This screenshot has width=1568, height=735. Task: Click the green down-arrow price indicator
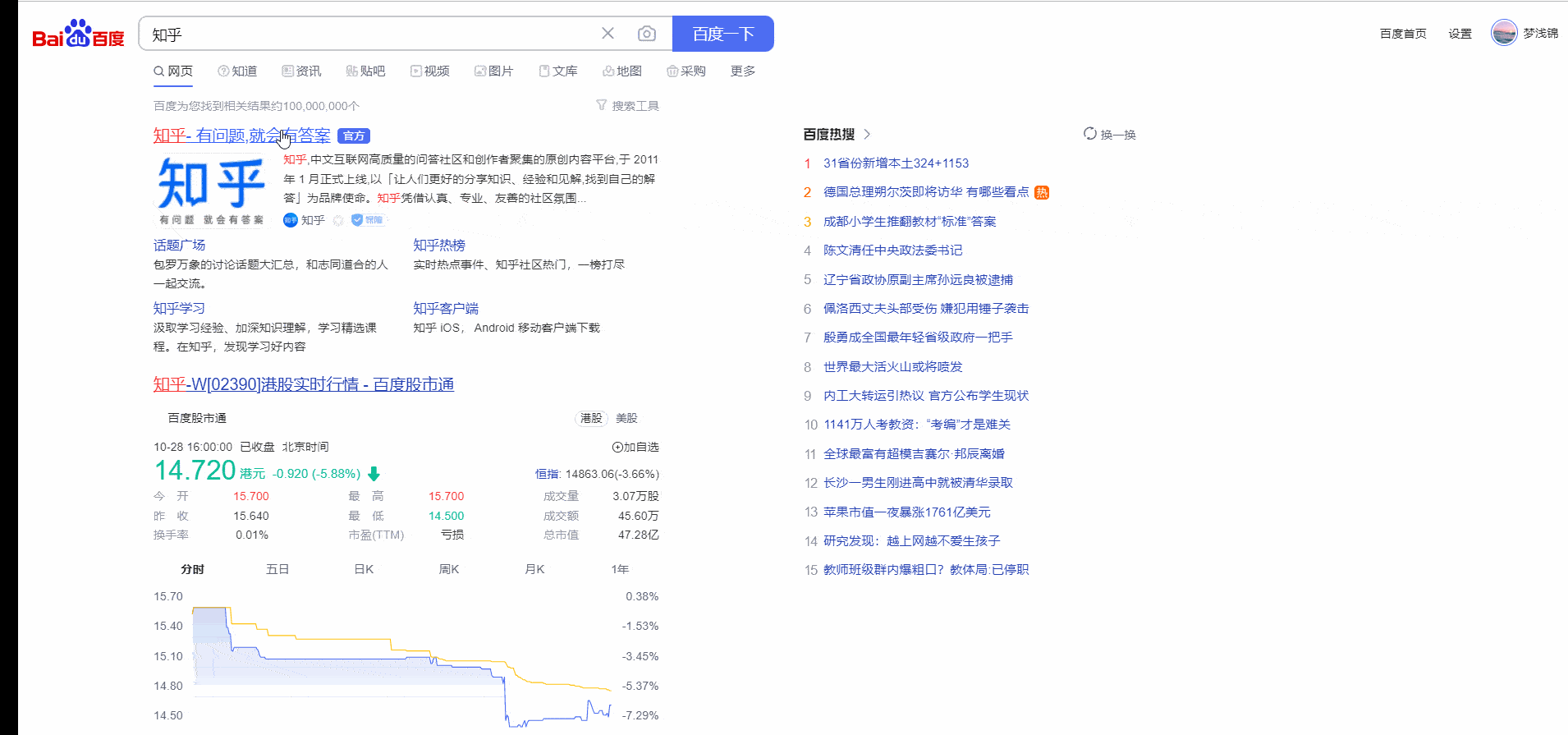(x=374, y=474)
